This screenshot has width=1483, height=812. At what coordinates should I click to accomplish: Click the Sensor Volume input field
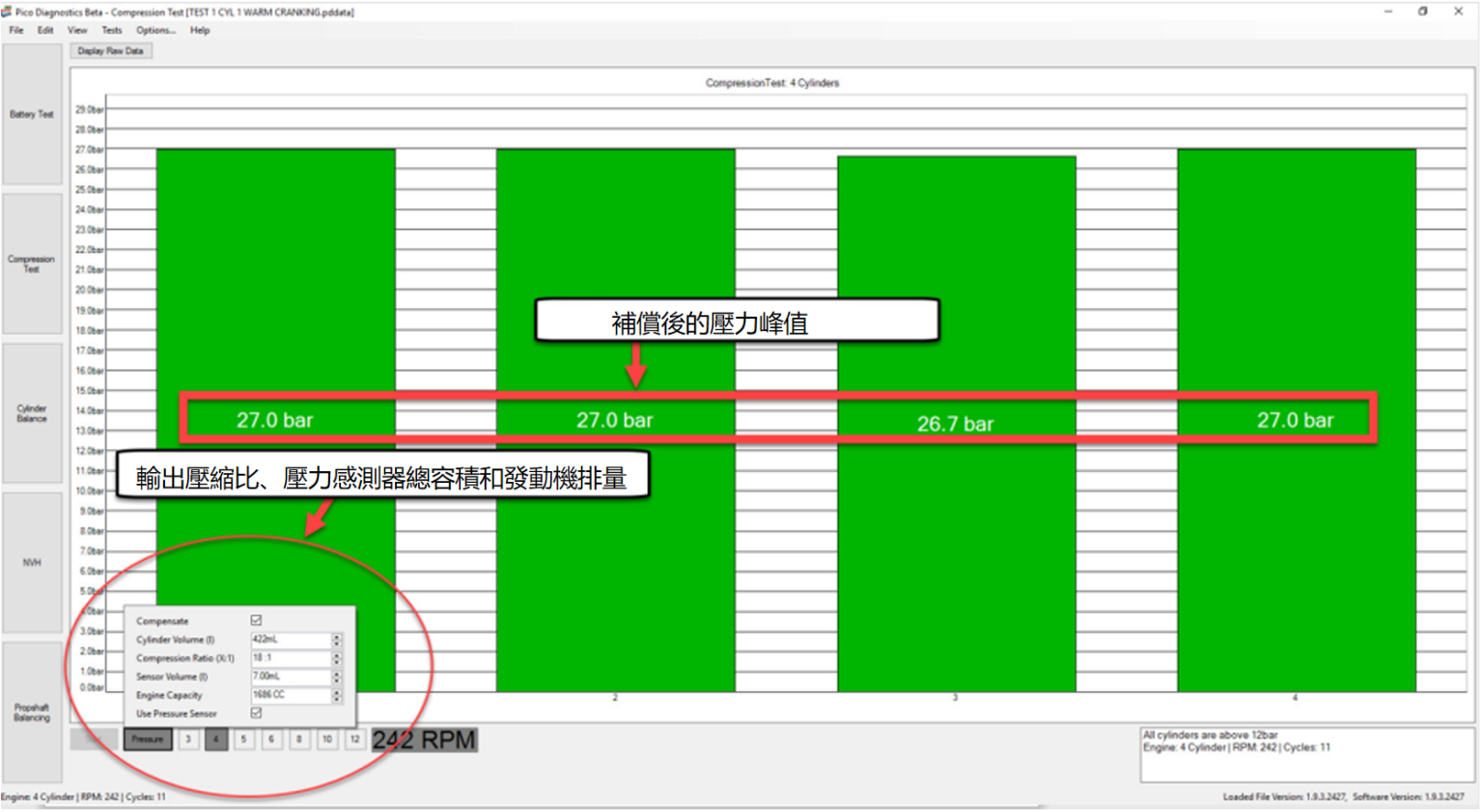(291, 677)
